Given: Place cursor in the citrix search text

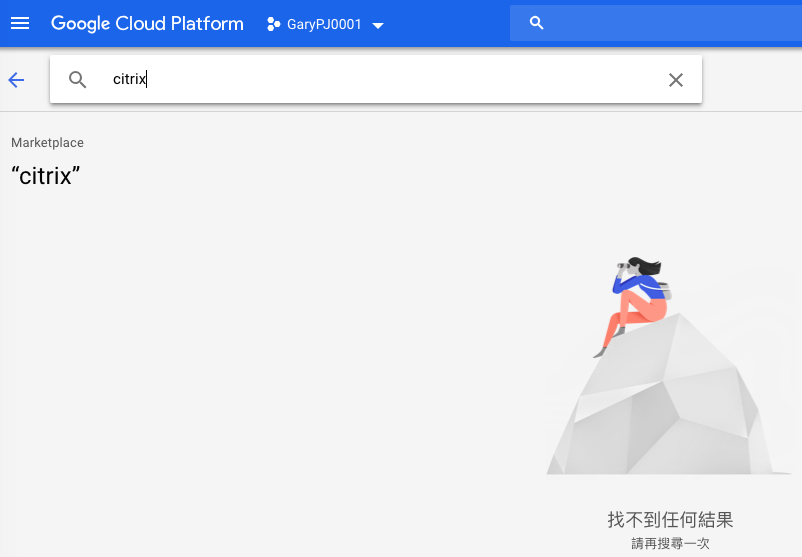Looking at the screenshot, I should (129, 79).
